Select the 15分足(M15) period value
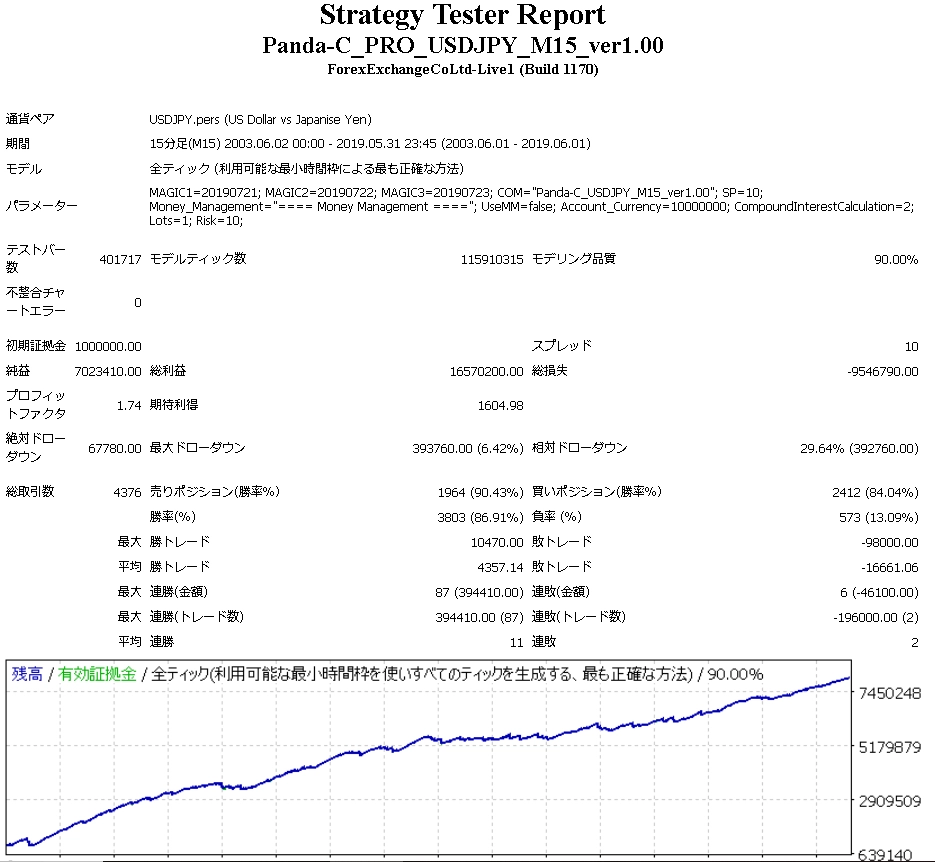Screen dimensions: 935x862 tap(370, 144)
